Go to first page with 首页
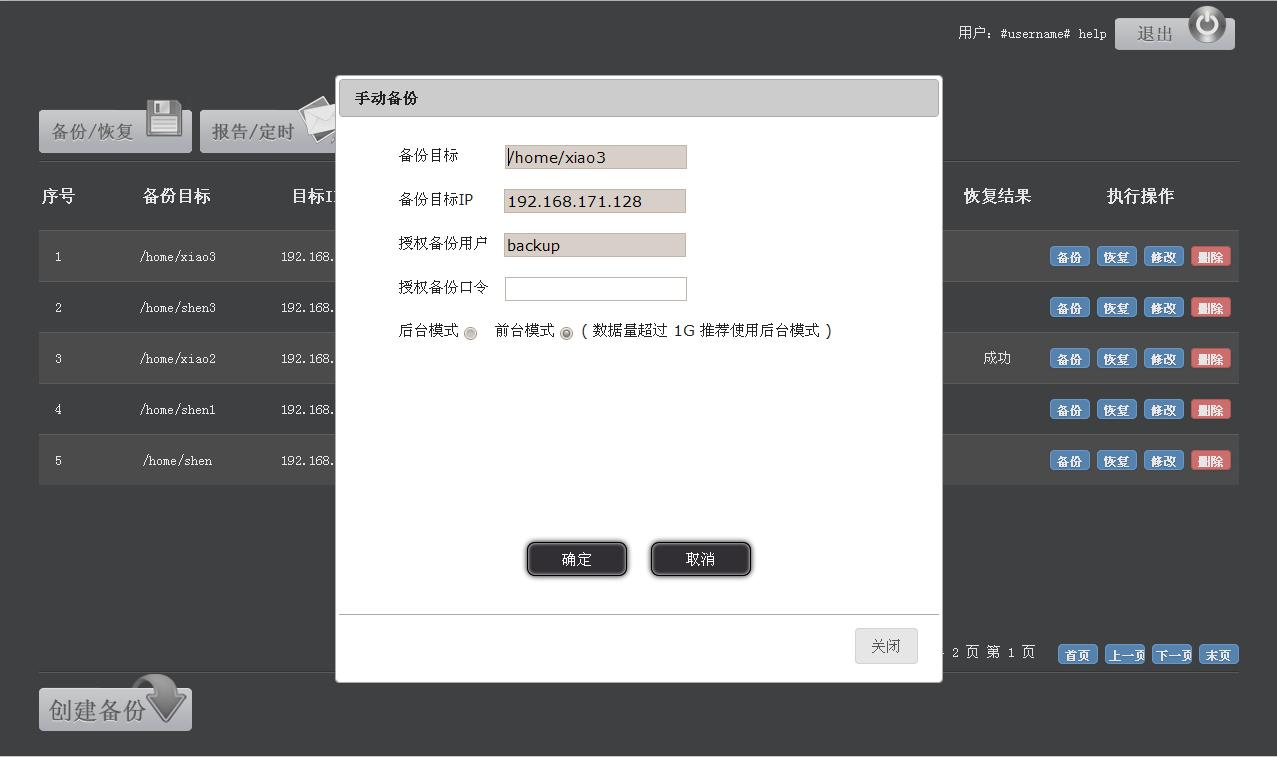This screenshot has height=757, width=1277. coord(1077,655)
